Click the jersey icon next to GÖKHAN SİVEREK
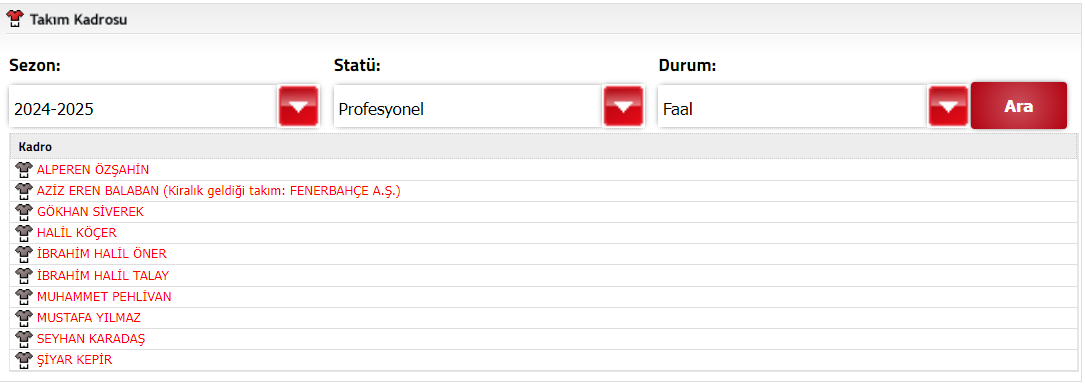1085x386 pixels. click(24, 212)
